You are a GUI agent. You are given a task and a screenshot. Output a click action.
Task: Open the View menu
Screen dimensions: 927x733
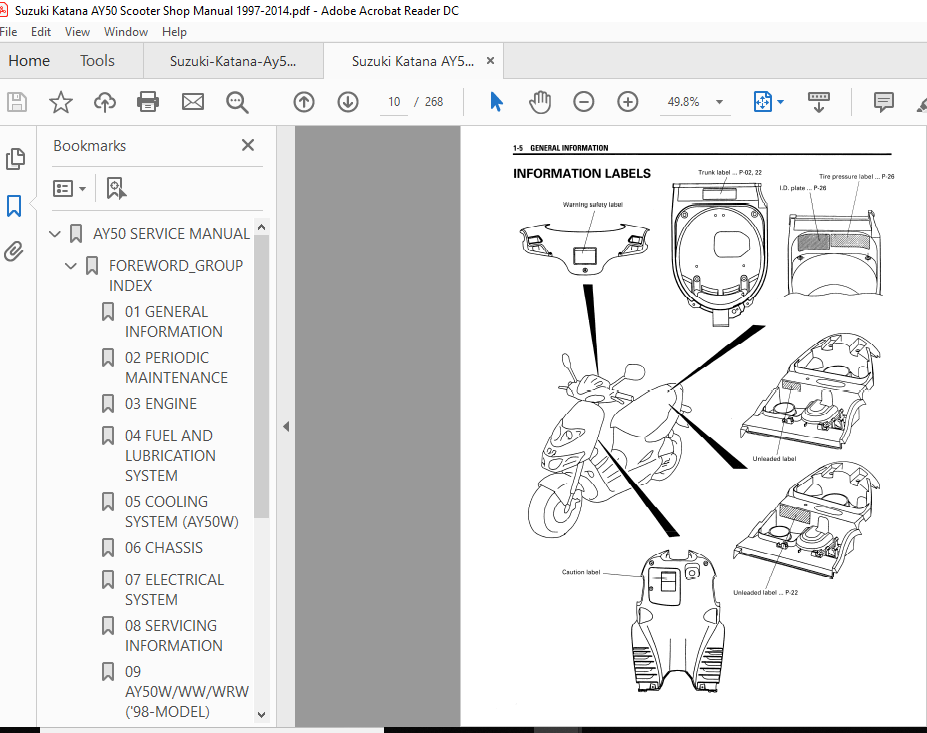coord(77,32)
